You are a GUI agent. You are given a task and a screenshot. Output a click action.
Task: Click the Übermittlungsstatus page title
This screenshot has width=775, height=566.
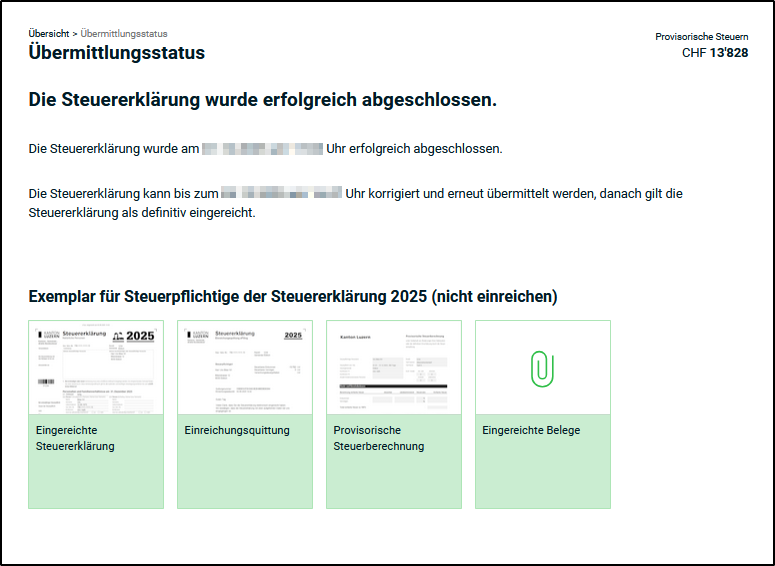(x=117, y=53)
